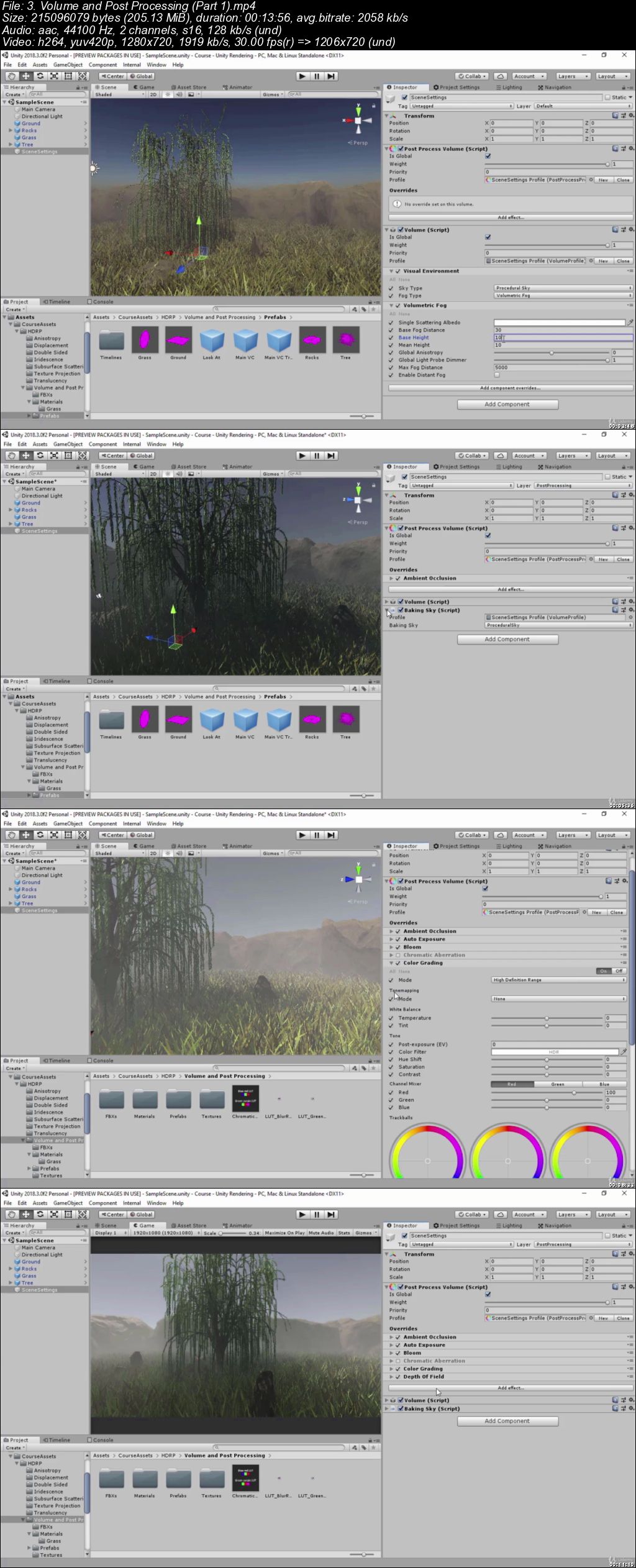Viewport: 636px width, 1568px height.
Task: Toggle Chromatic Aberration override in third frame
Action: tap(397, 955)
